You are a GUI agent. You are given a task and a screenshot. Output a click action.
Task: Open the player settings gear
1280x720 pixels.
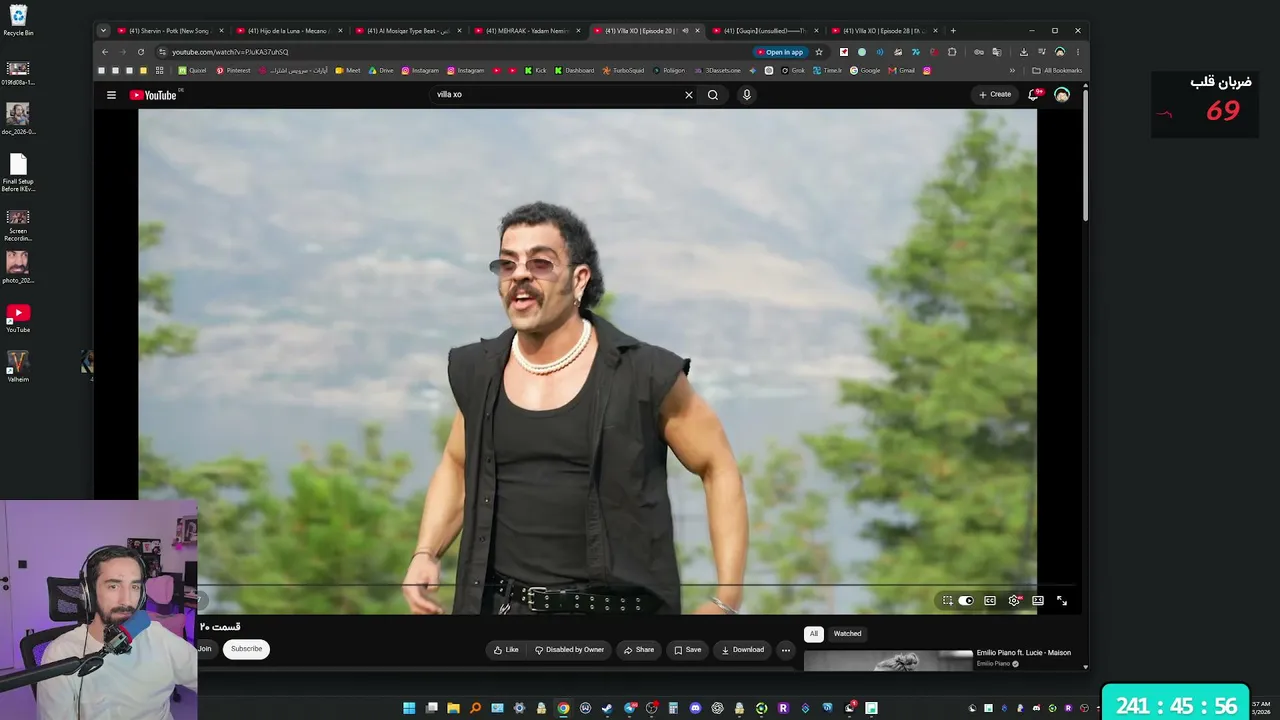click(x=1014, y=601)
